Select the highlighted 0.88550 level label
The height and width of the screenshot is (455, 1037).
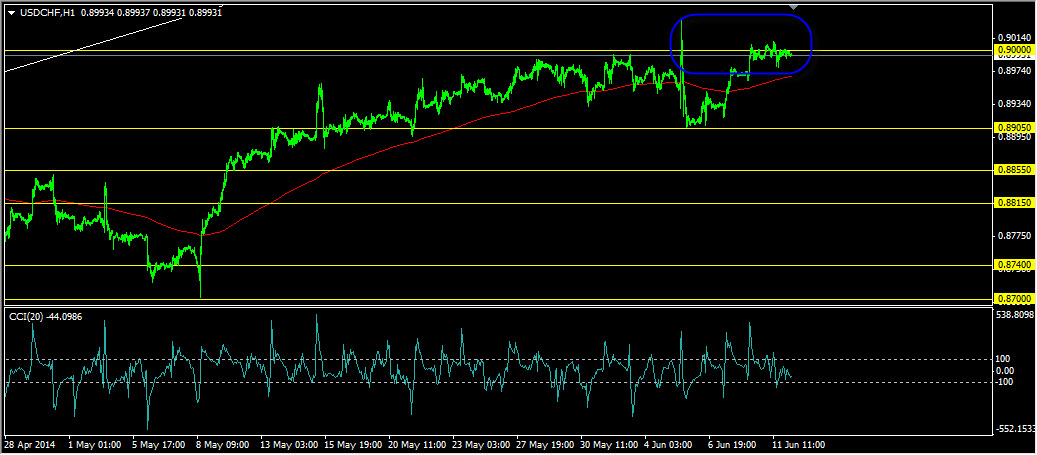(x=1014, y=171)
